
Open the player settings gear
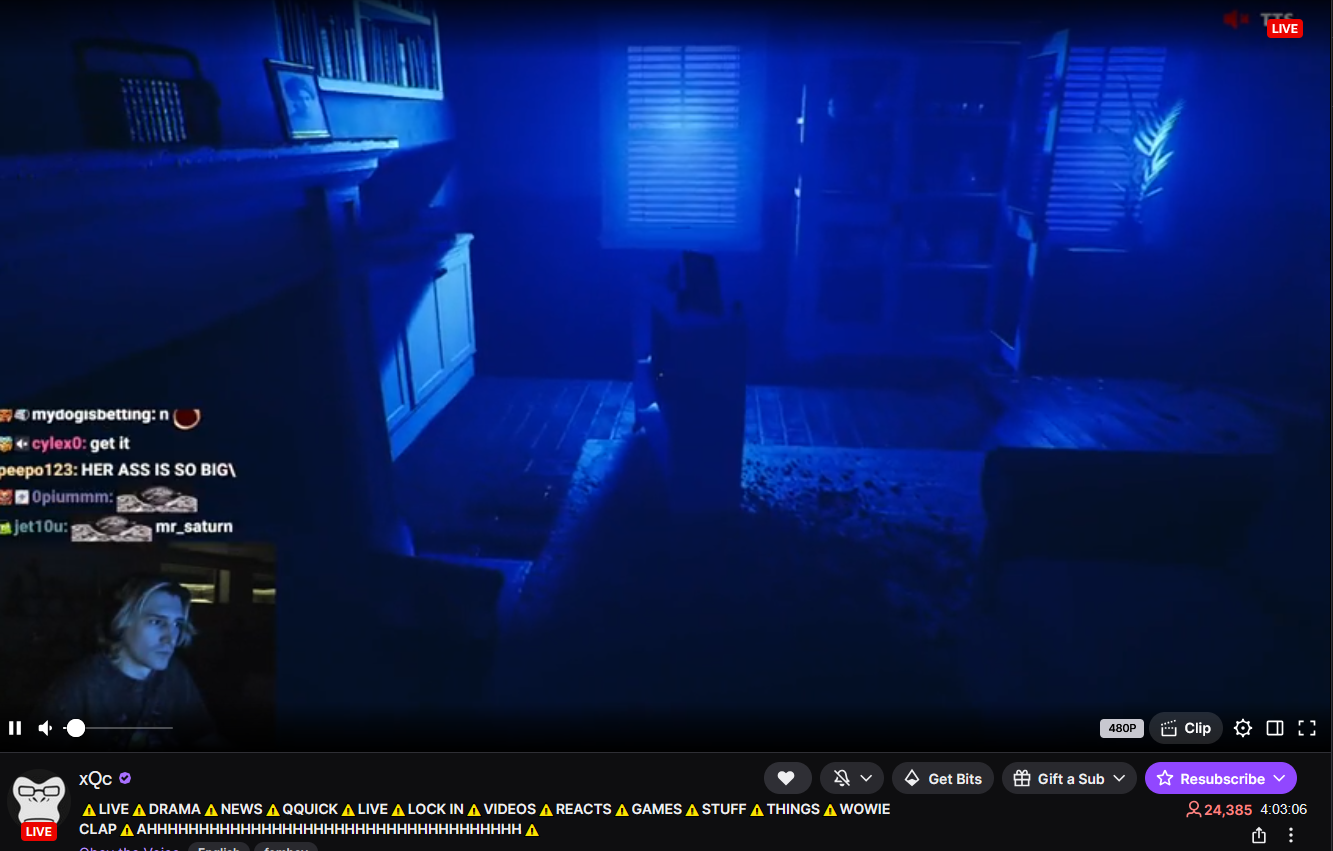pos(1243,728)
